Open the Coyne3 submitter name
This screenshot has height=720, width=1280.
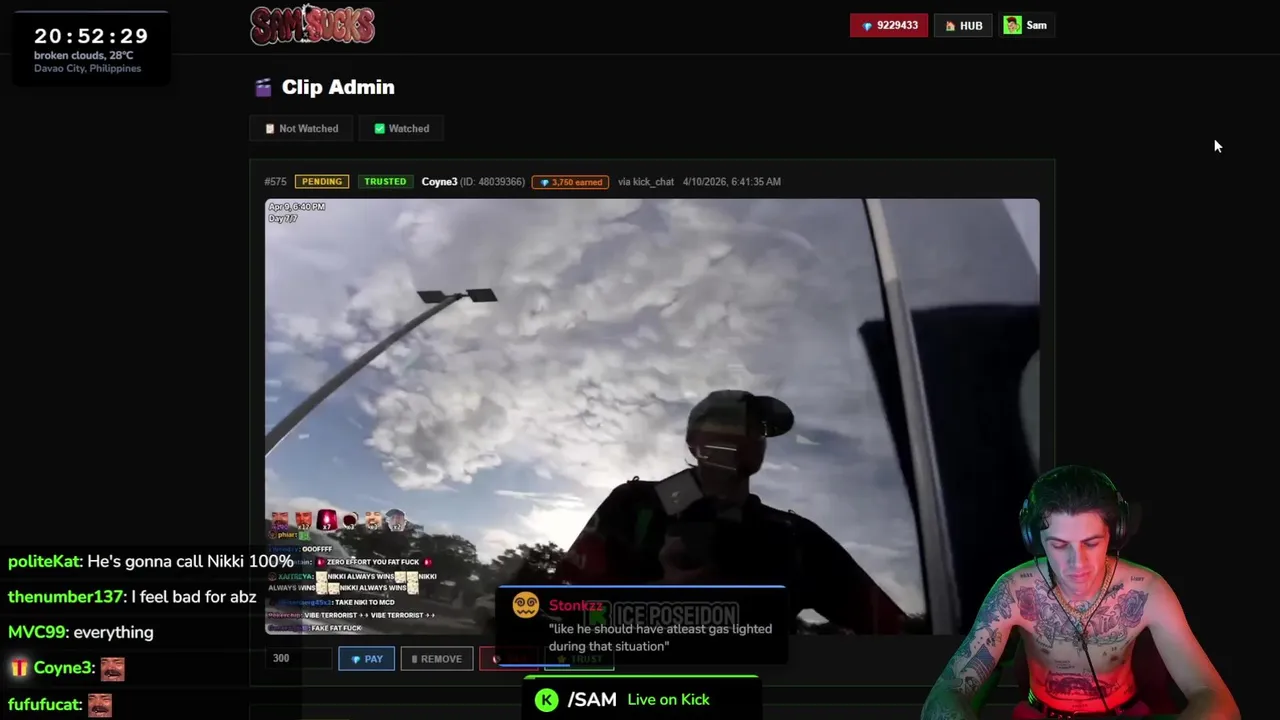click(x=439, y=182)
